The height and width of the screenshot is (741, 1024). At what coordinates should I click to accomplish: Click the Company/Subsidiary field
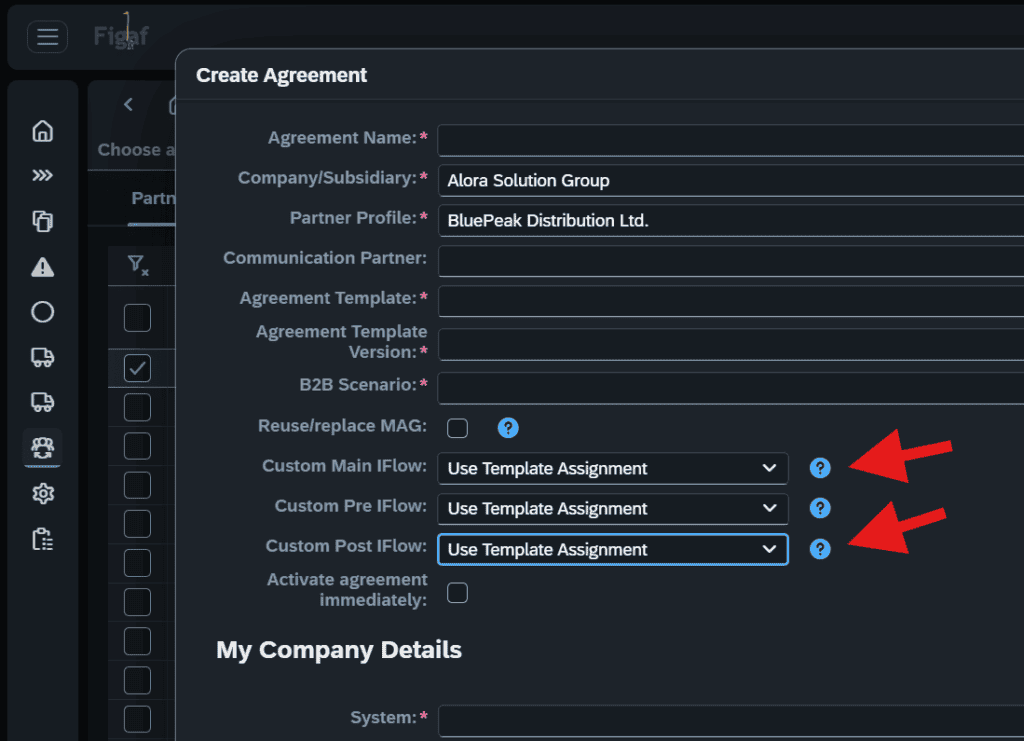731,180
